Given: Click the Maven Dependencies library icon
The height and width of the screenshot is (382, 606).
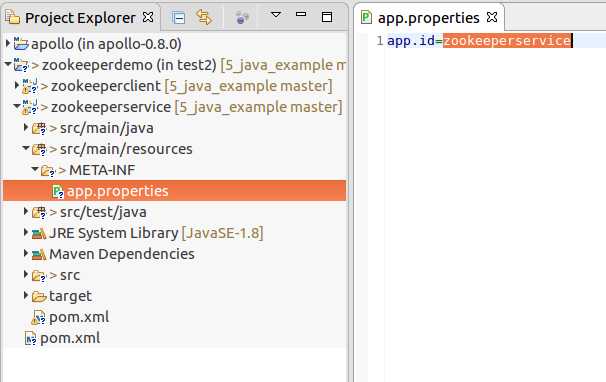Looking at the screenshot, I should click(x=39, y=254).
